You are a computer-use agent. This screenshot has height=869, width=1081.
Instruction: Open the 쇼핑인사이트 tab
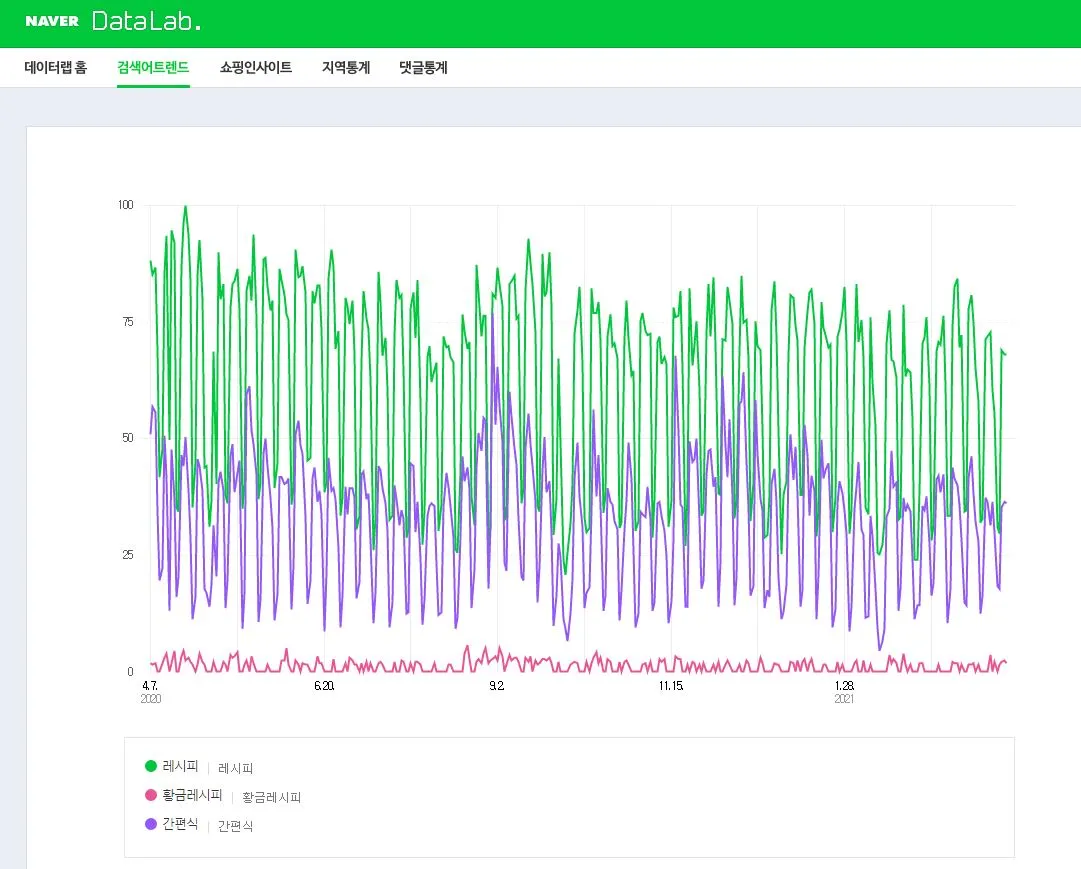pos(256,68)
